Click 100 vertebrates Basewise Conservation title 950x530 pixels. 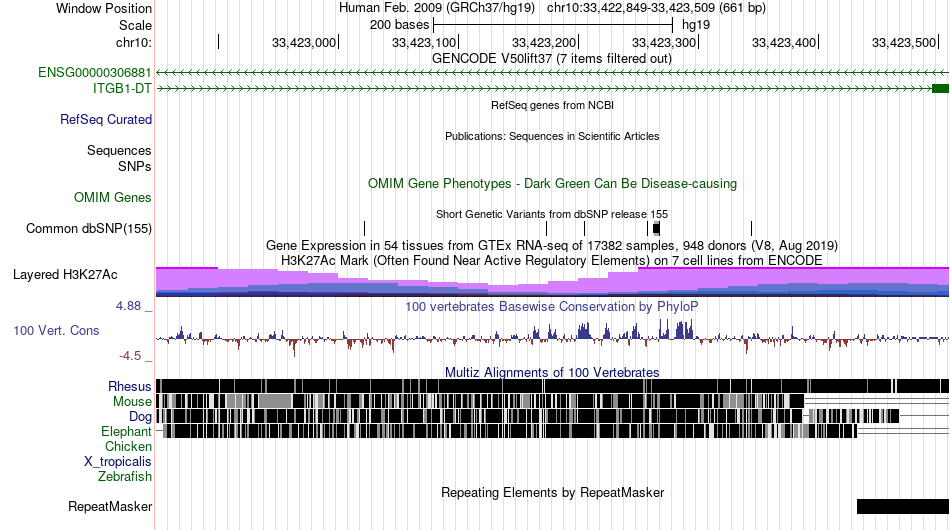click(x=552, y=306)
